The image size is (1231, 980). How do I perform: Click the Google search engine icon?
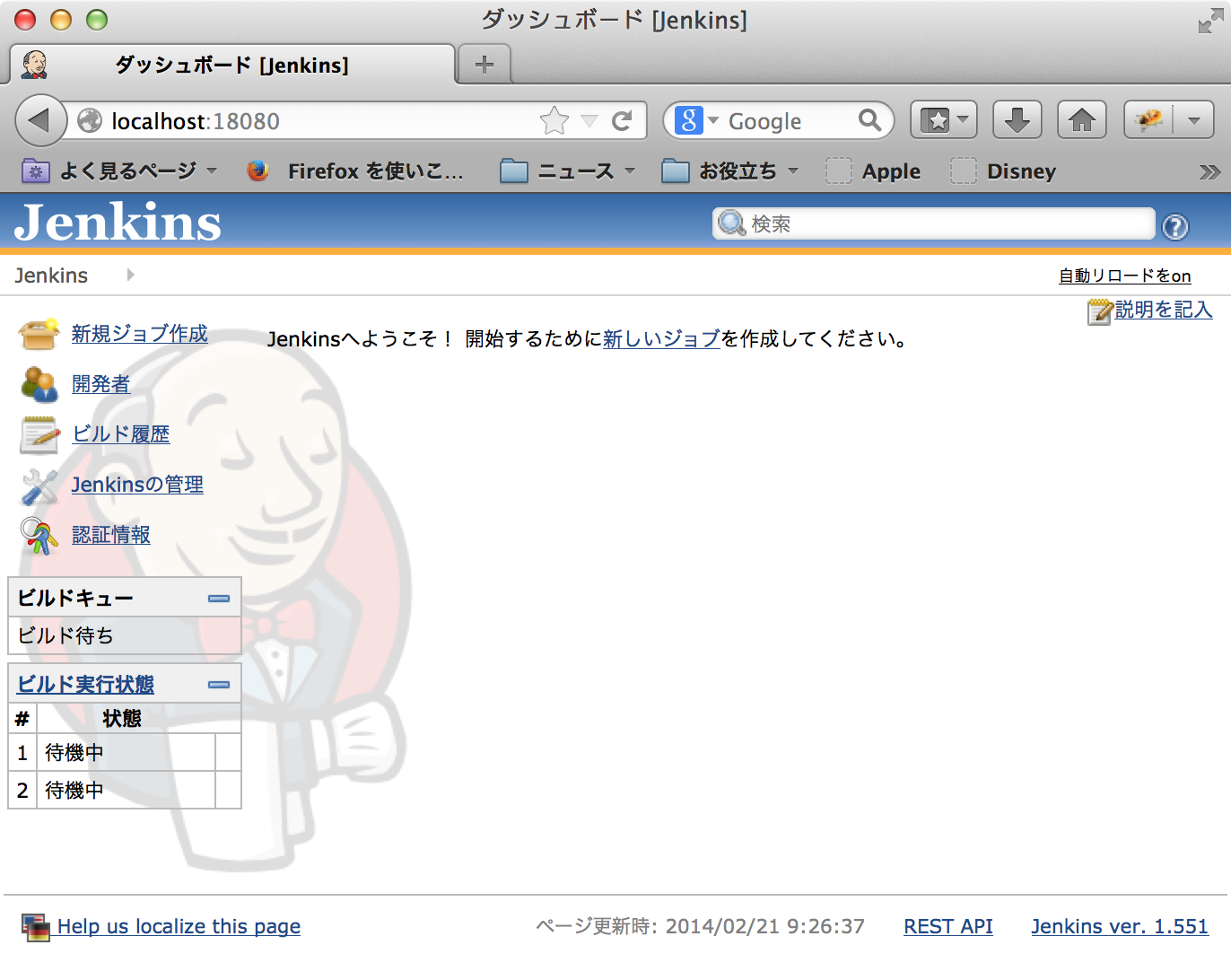pos(688,120)
